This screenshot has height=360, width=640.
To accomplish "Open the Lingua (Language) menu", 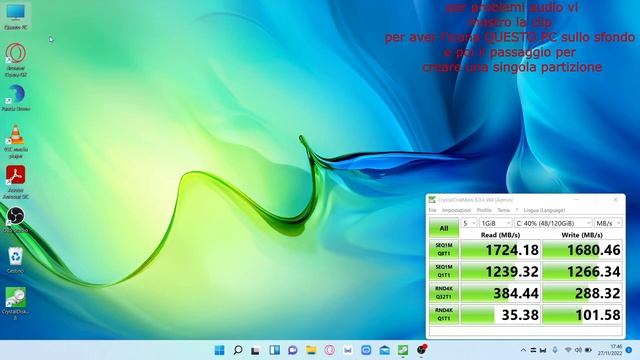I will (544, 210).
